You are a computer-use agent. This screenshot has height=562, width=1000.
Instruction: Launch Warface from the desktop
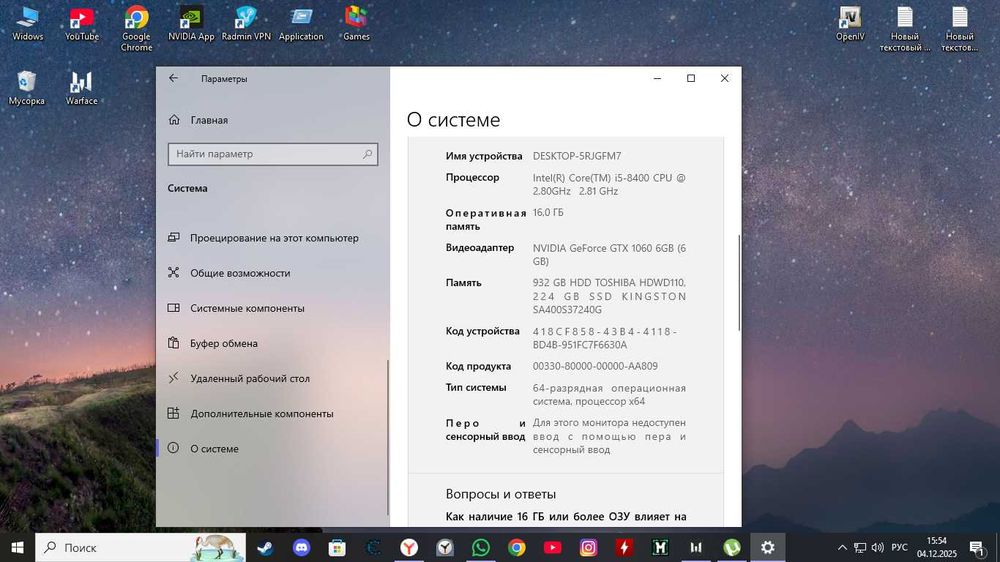82,88
